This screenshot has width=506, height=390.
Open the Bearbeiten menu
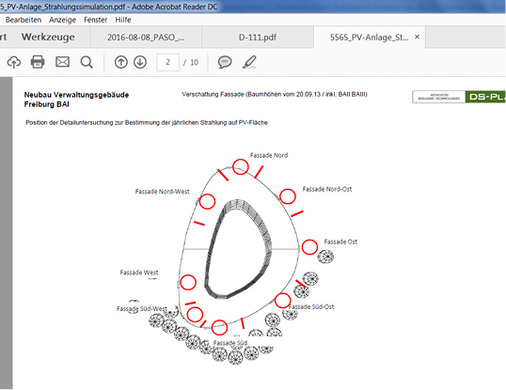23,20
